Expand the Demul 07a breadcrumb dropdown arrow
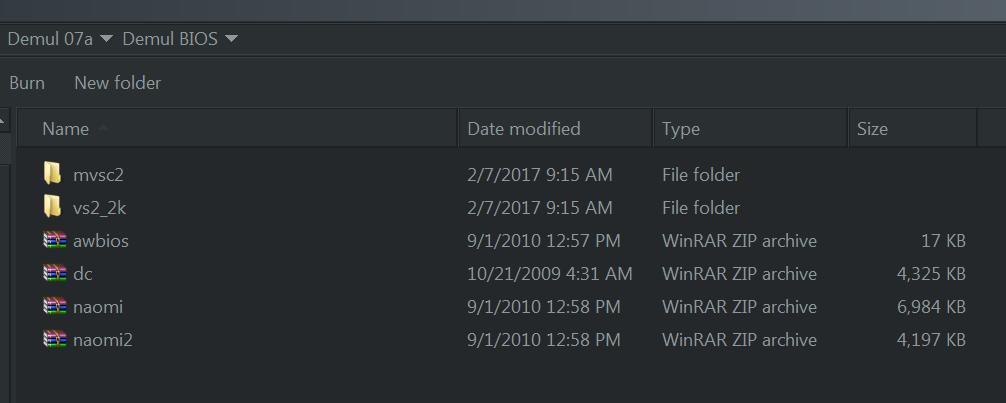Viewport: 1006px width, 403px height. 107,39
